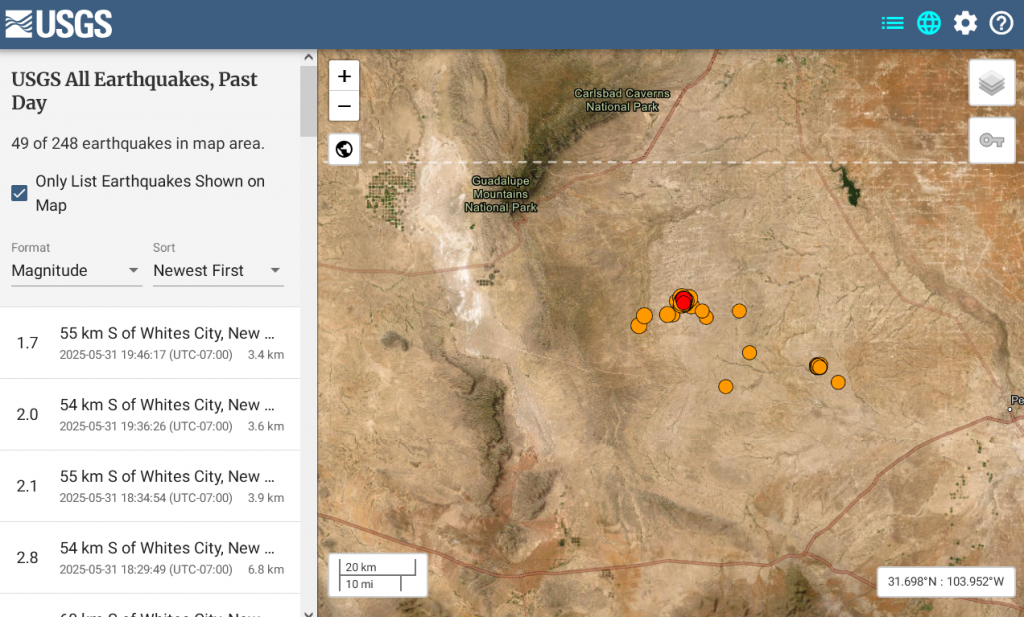The height and width of the screenshot is (617, 1024).
Task: Select the magnitude 1.7 earthquake at 19:46:17
Action: [x=150, y=343]
